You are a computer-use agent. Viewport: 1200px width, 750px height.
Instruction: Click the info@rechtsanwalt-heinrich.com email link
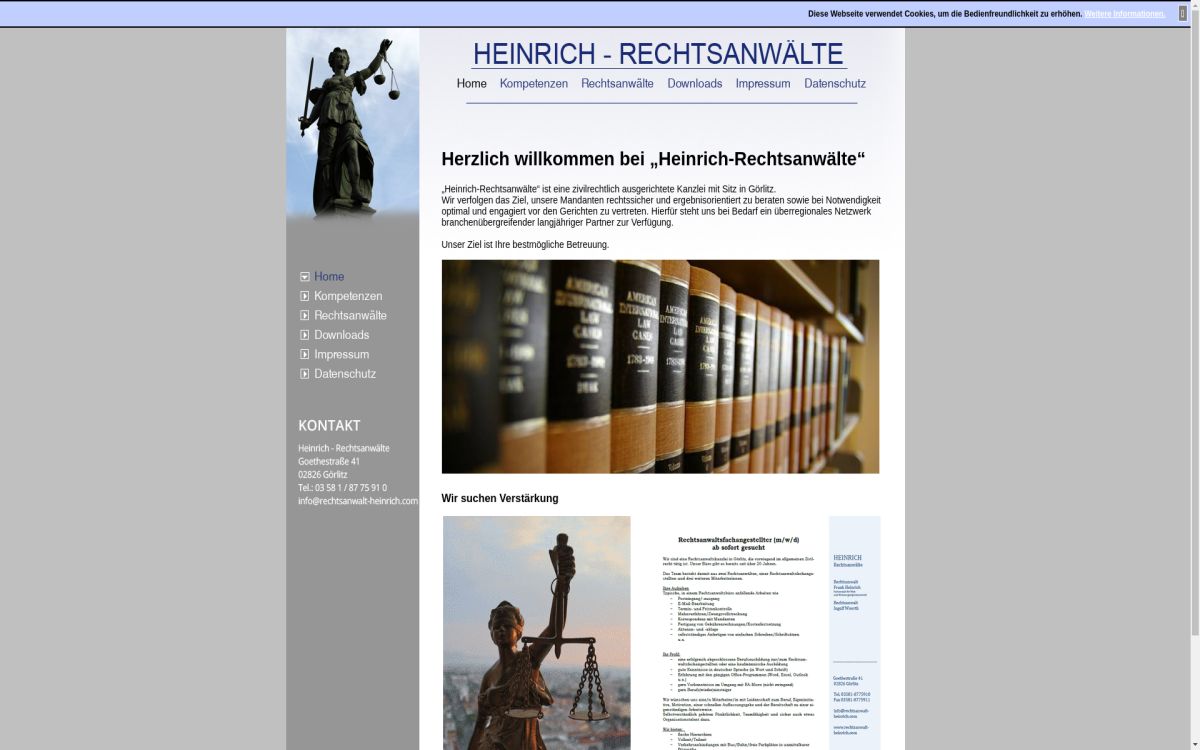(x=357, y=500)
